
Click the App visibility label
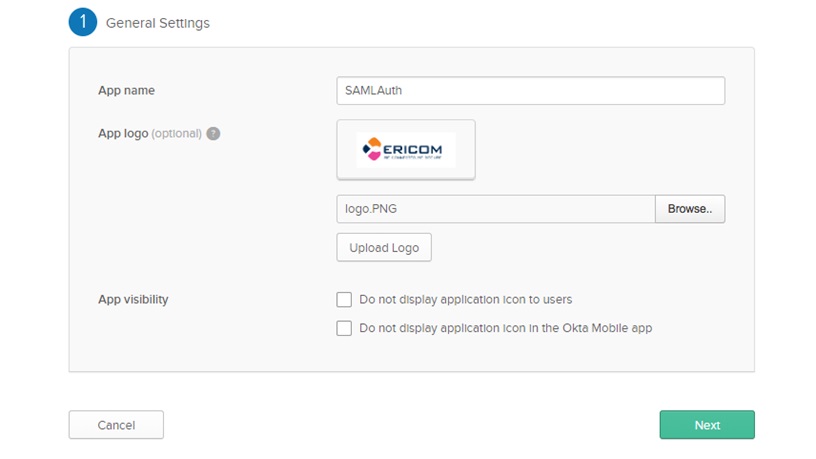[133, 299]
